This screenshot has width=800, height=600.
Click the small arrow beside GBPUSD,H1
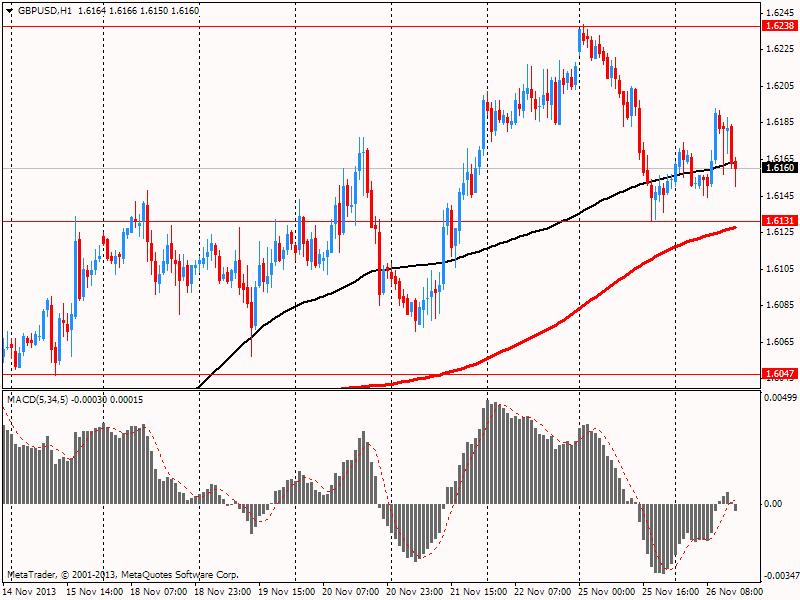(x=10, y=10)
